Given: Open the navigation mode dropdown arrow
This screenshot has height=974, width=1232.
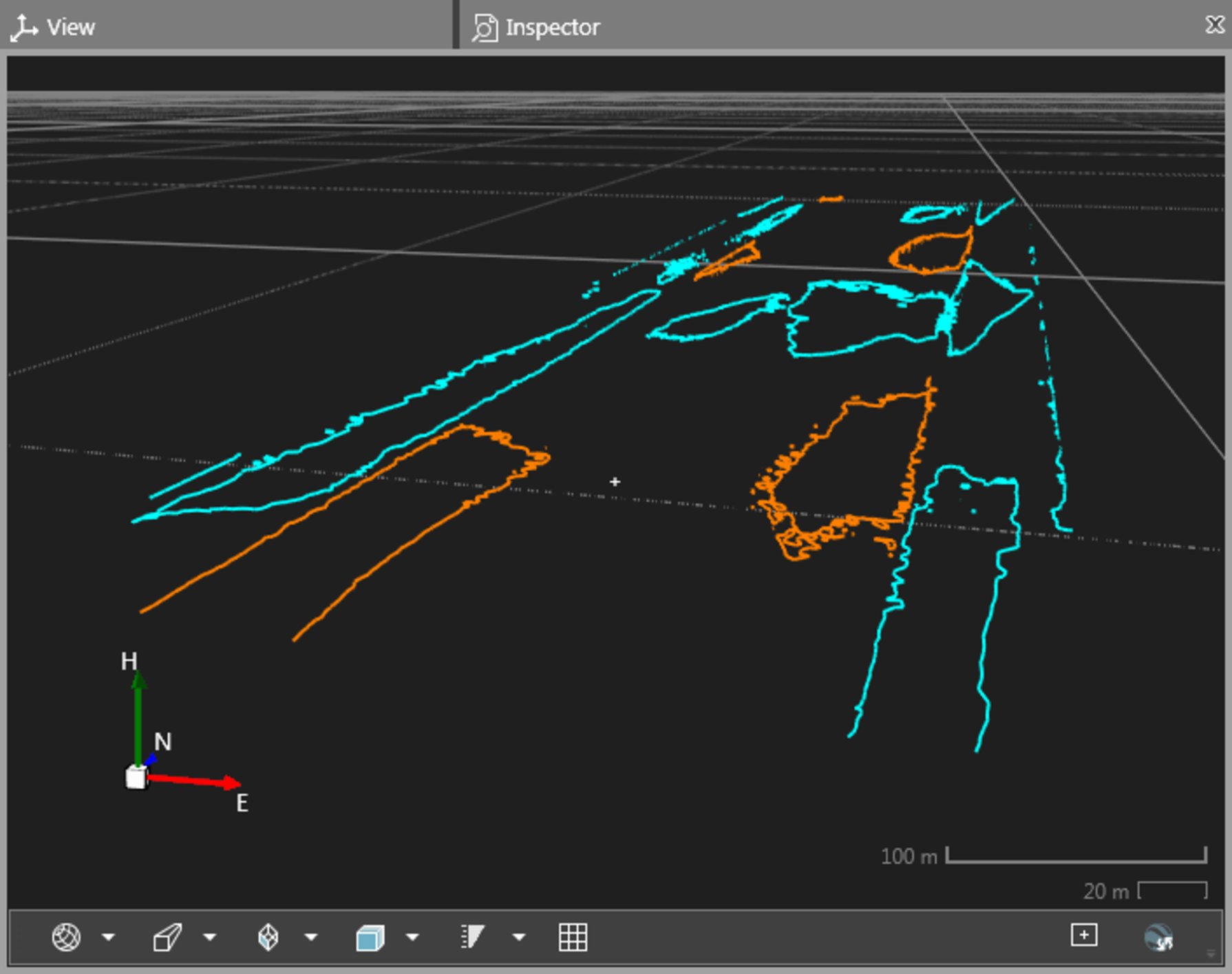Looking at the screenshot, I should (109, 938).
